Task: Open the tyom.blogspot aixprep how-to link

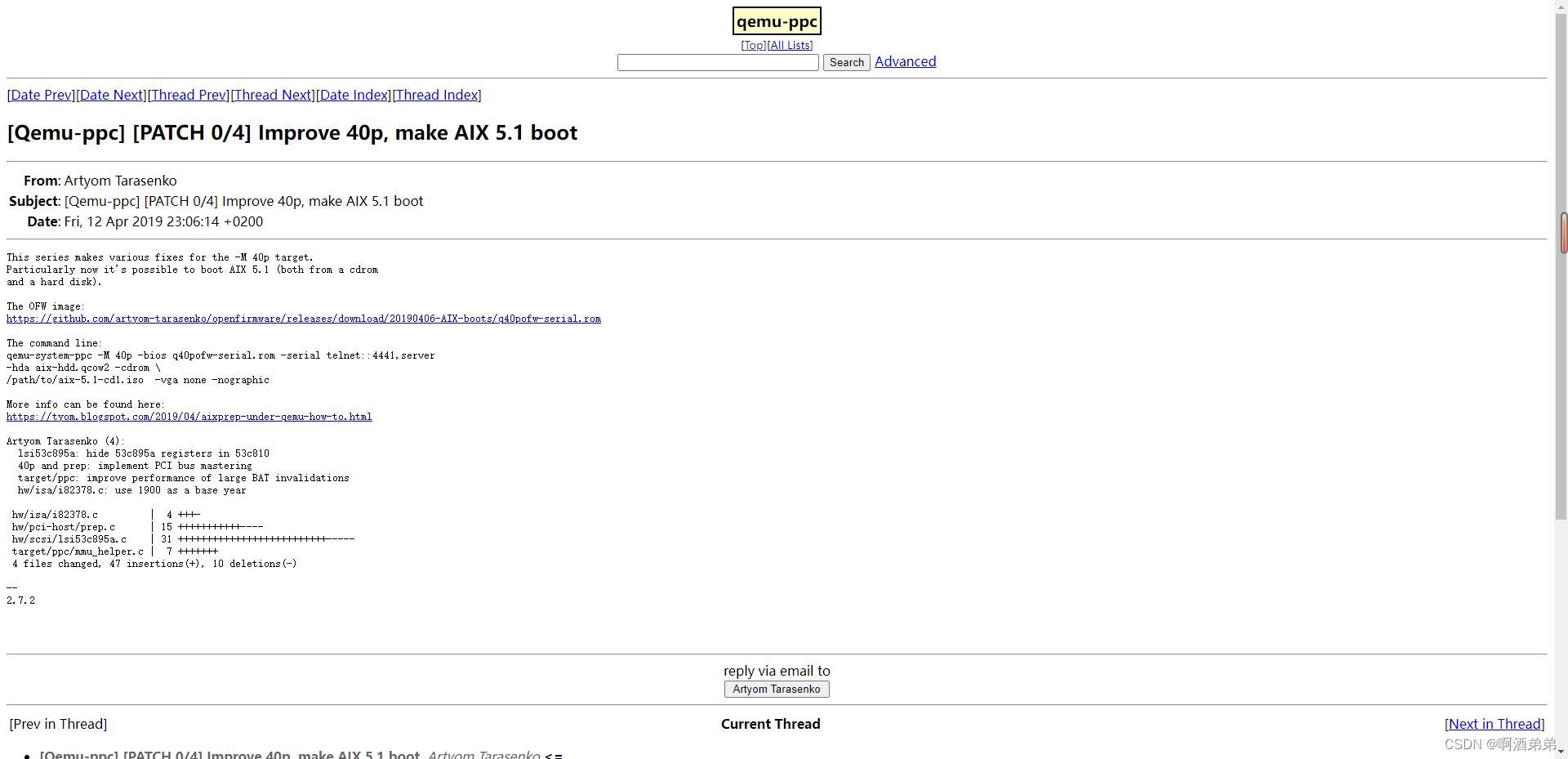Action: tap(189, 417)
